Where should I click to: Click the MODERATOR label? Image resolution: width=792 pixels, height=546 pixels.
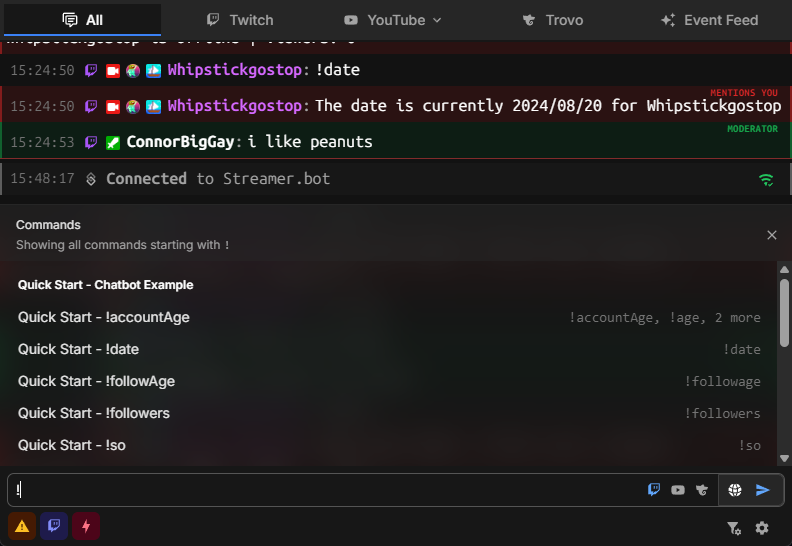pyautogui.click(x=753, y=129)
